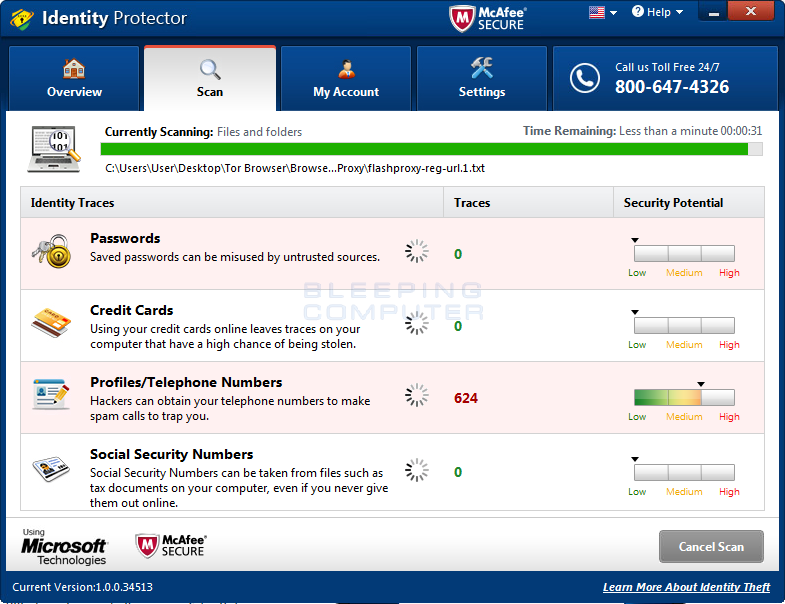785x604 pixels.
Task: Click the Security Potential column header
Action: [673, 203]
